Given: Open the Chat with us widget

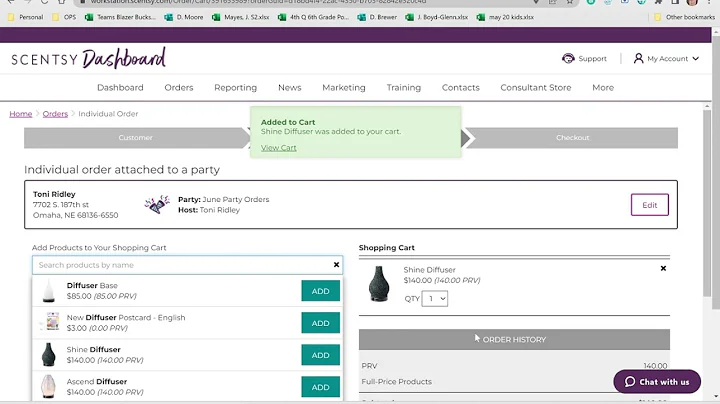Looking at the screenshot, I should pyautogui.click(x=657, y=382).
